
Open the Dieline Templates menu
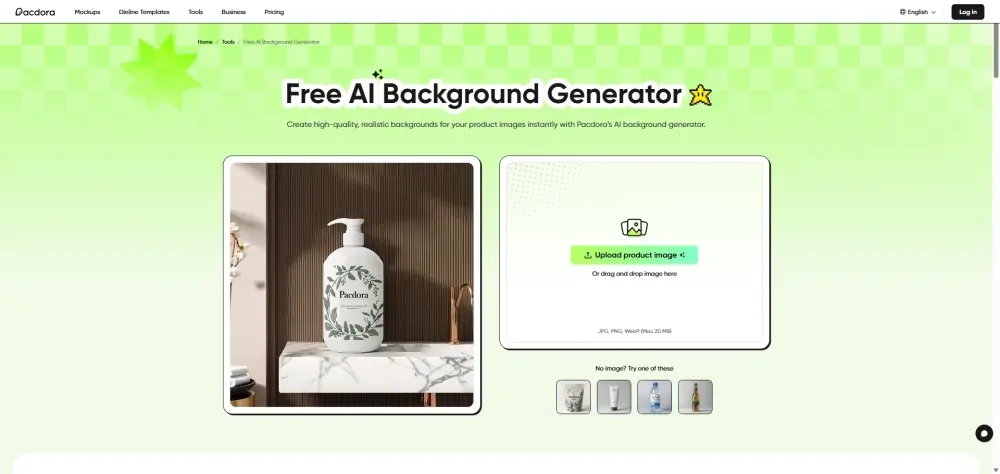point(144,11)
